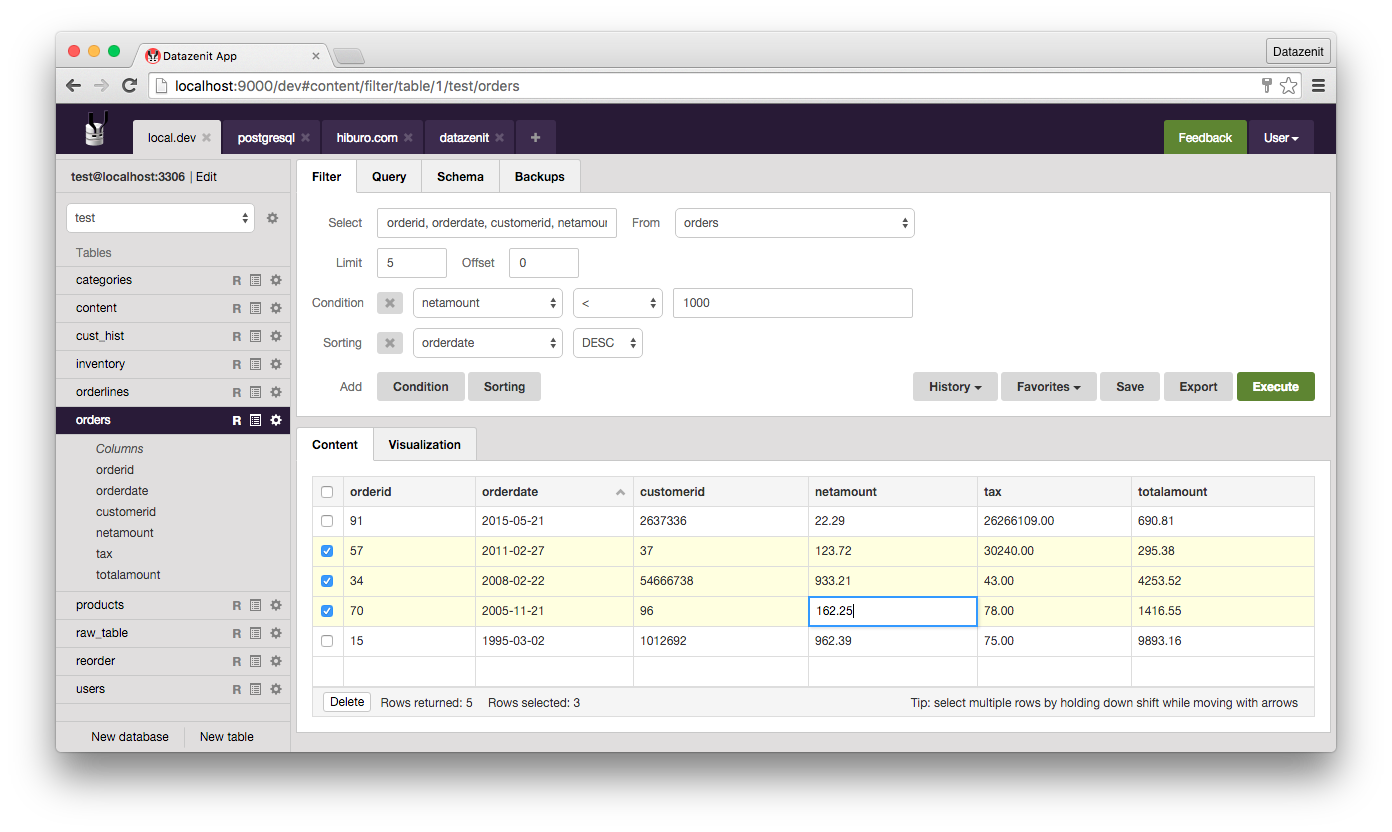Open the Visualization tab
The width and height of the screenshot is (1392, 832).
click(424, 445)
